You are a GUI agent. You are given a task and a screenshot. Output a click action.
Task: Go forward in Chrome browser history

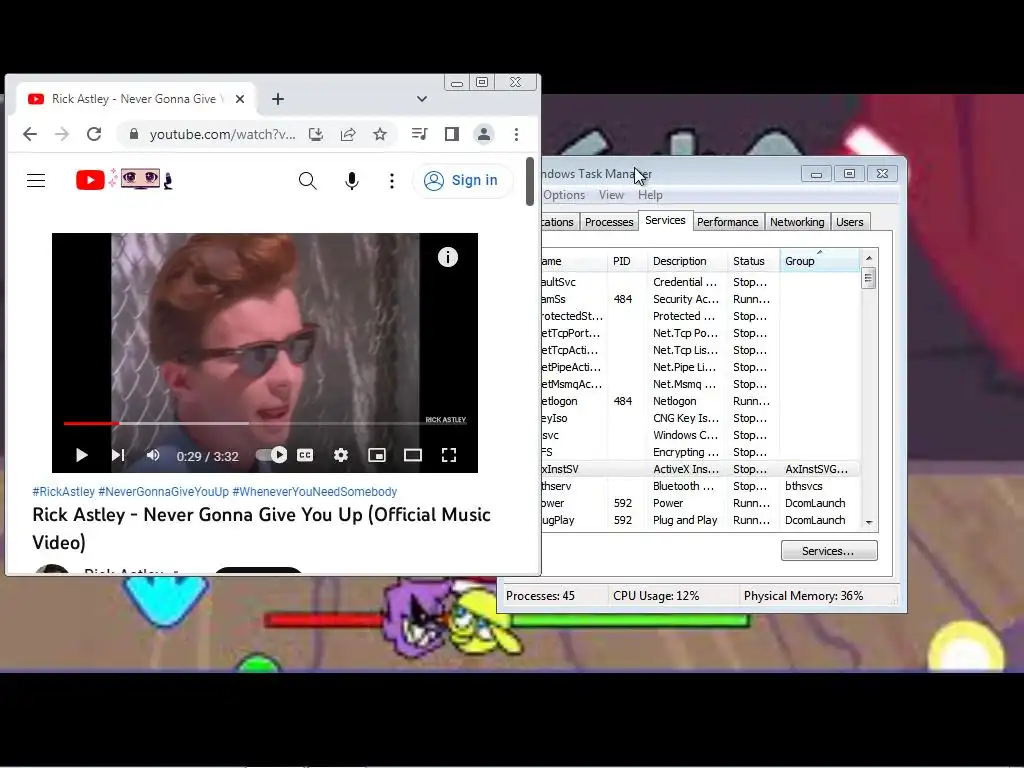[62, 135]
